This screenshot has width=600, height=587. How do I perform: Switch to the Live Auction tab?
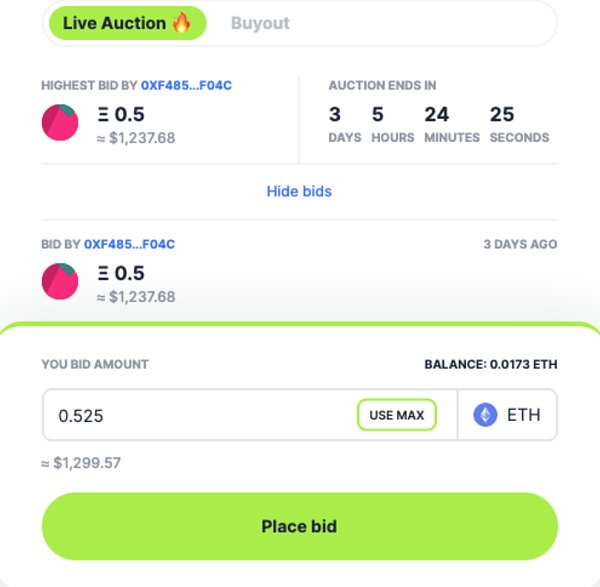point(125,23)
